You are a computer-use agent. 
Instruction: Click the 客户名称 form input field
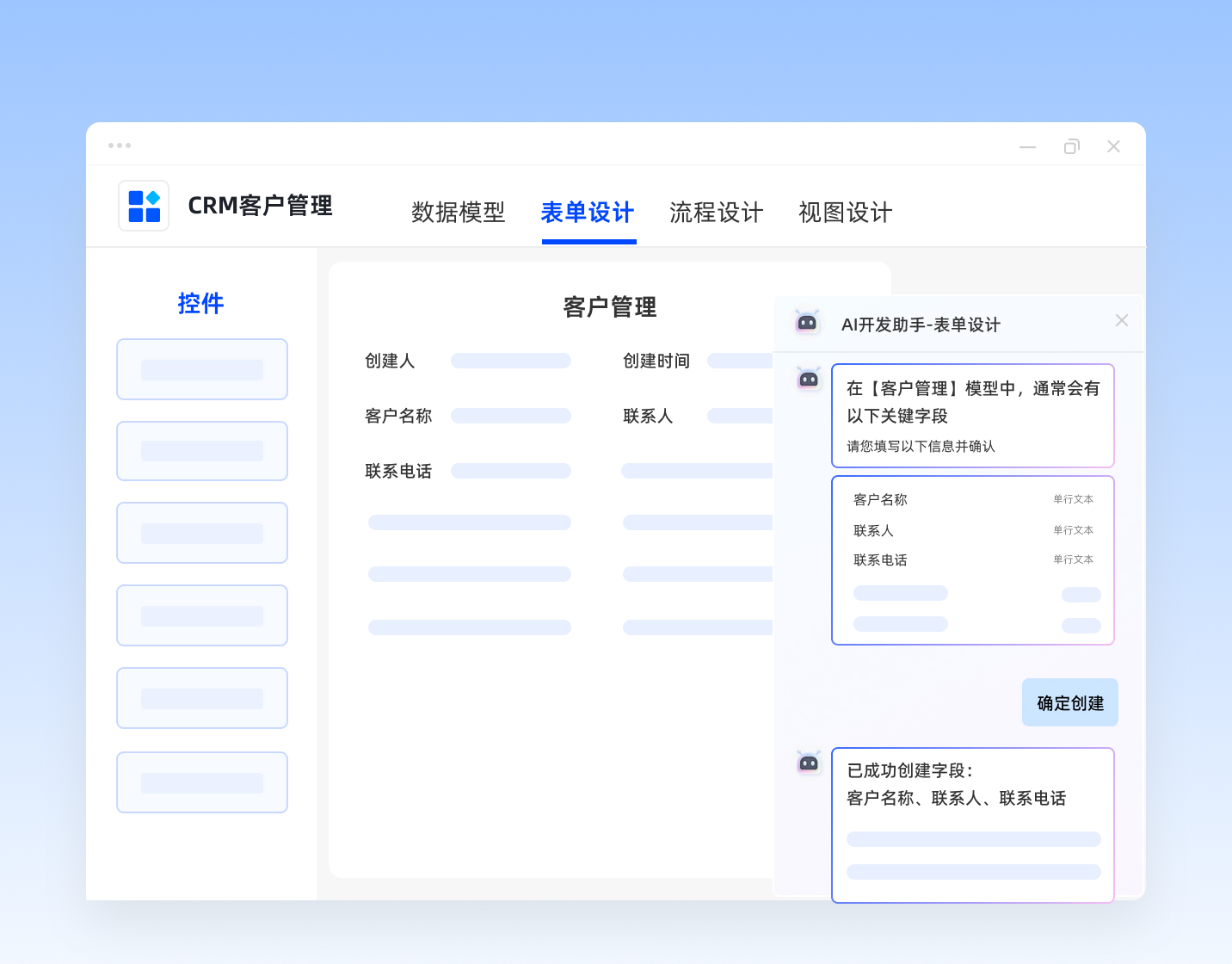pos(511,416)
